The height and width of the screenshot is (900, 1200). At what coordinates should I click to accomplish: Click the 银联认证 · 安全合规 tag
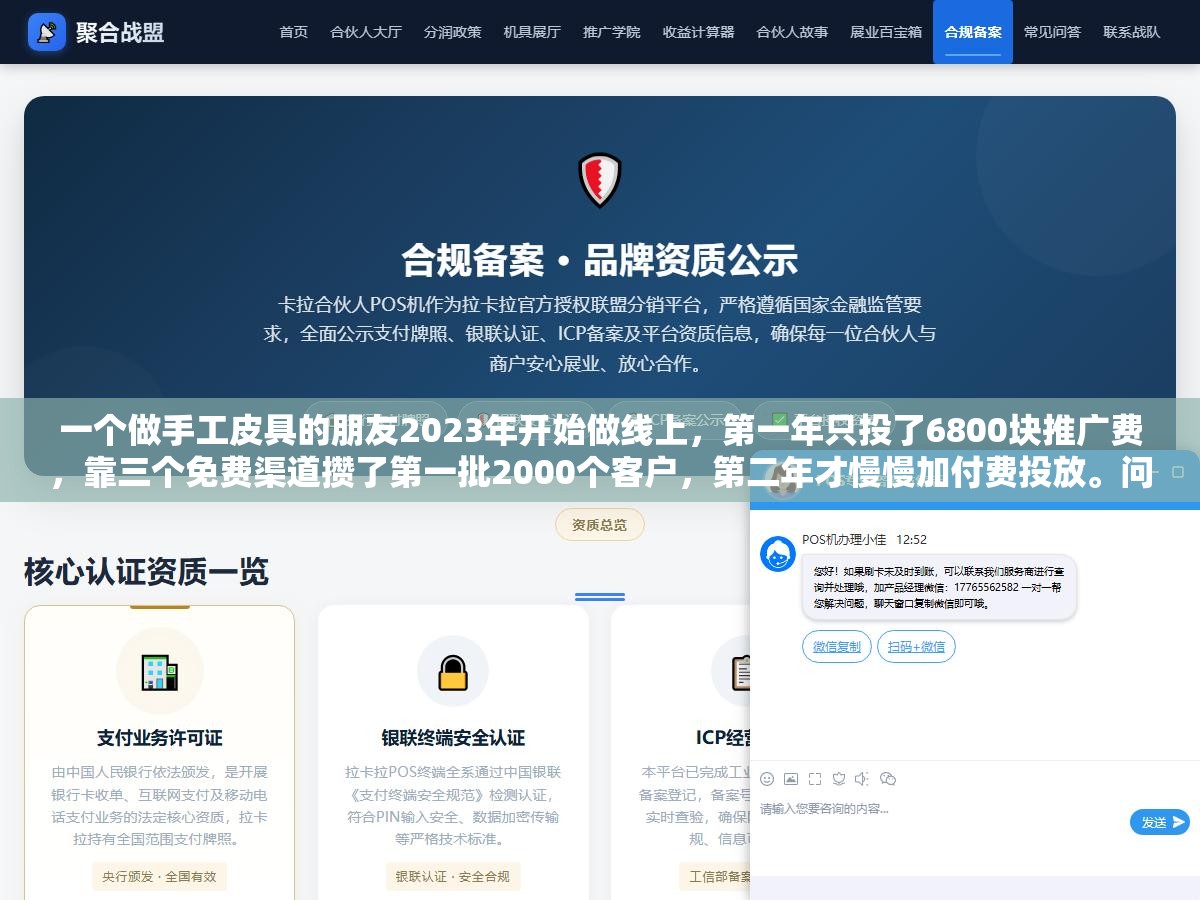tap(452, 876)
